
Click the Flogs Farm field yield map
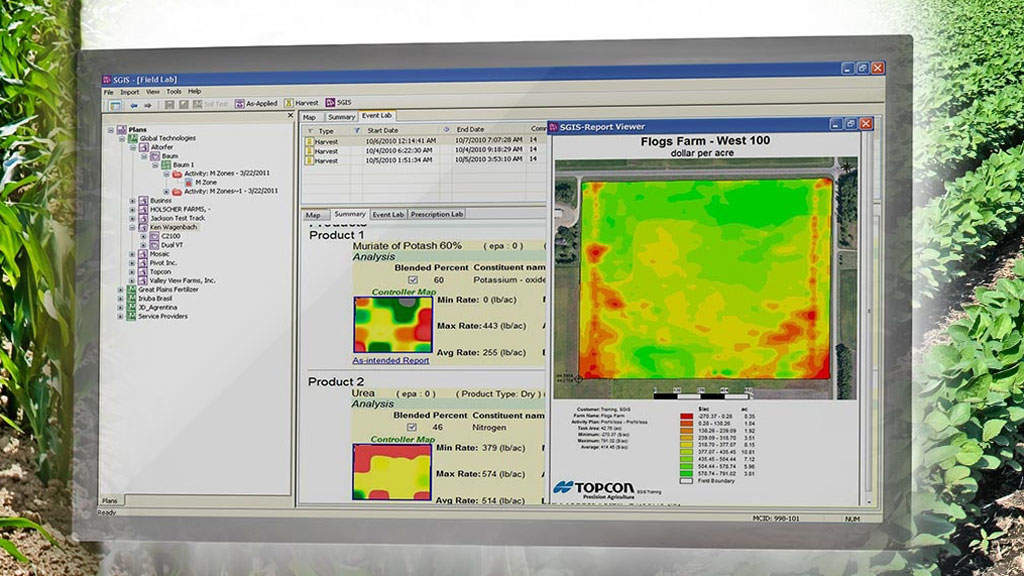click(x=705, y=279)
